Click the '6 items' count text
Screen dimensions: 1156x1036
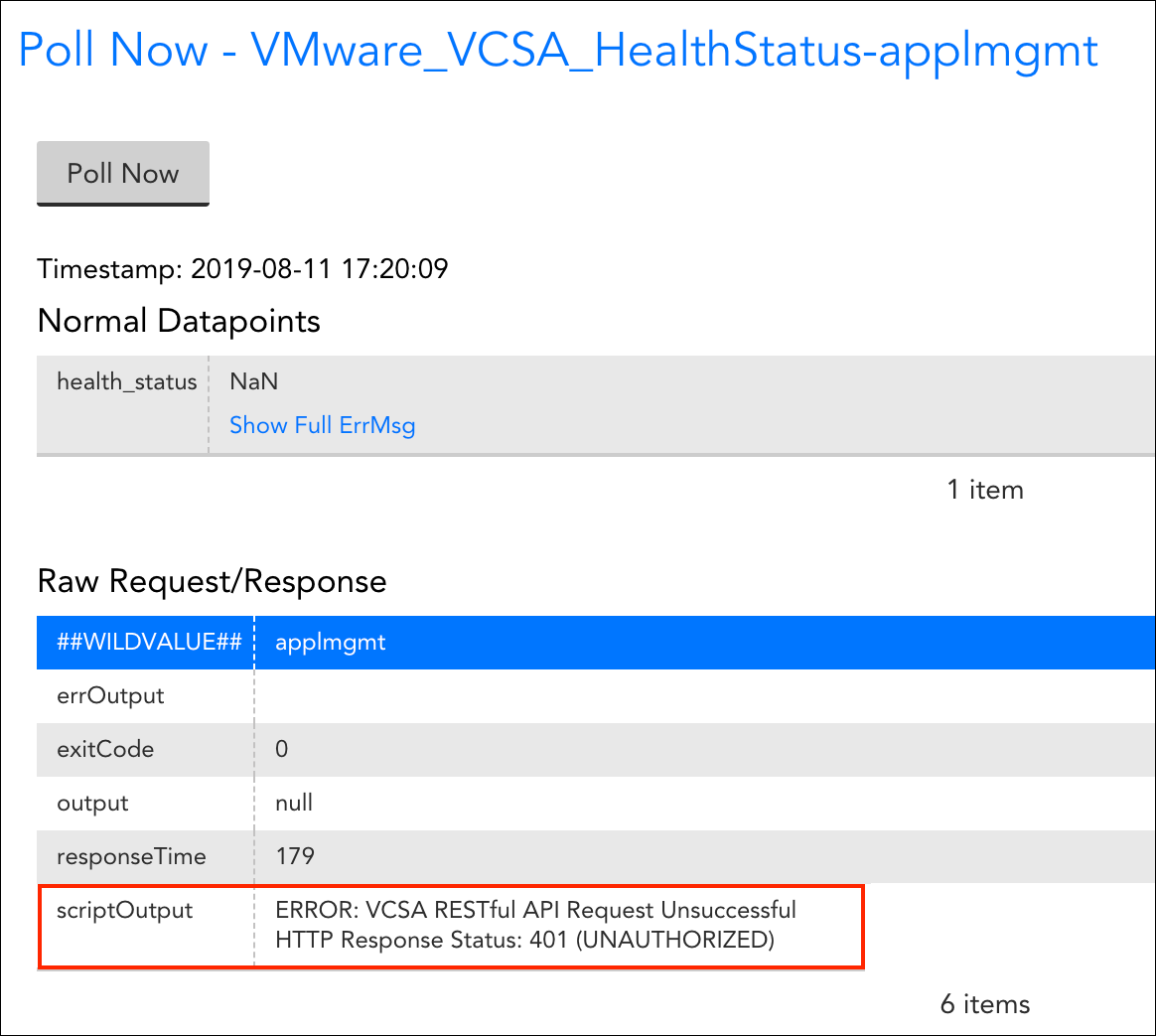pos(985,1005)
